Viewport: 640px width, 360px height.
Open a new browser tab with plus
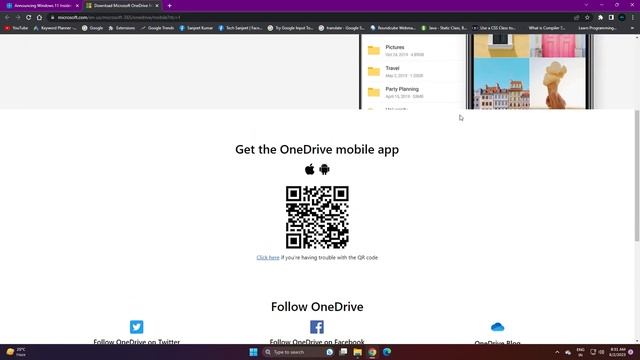169,6
